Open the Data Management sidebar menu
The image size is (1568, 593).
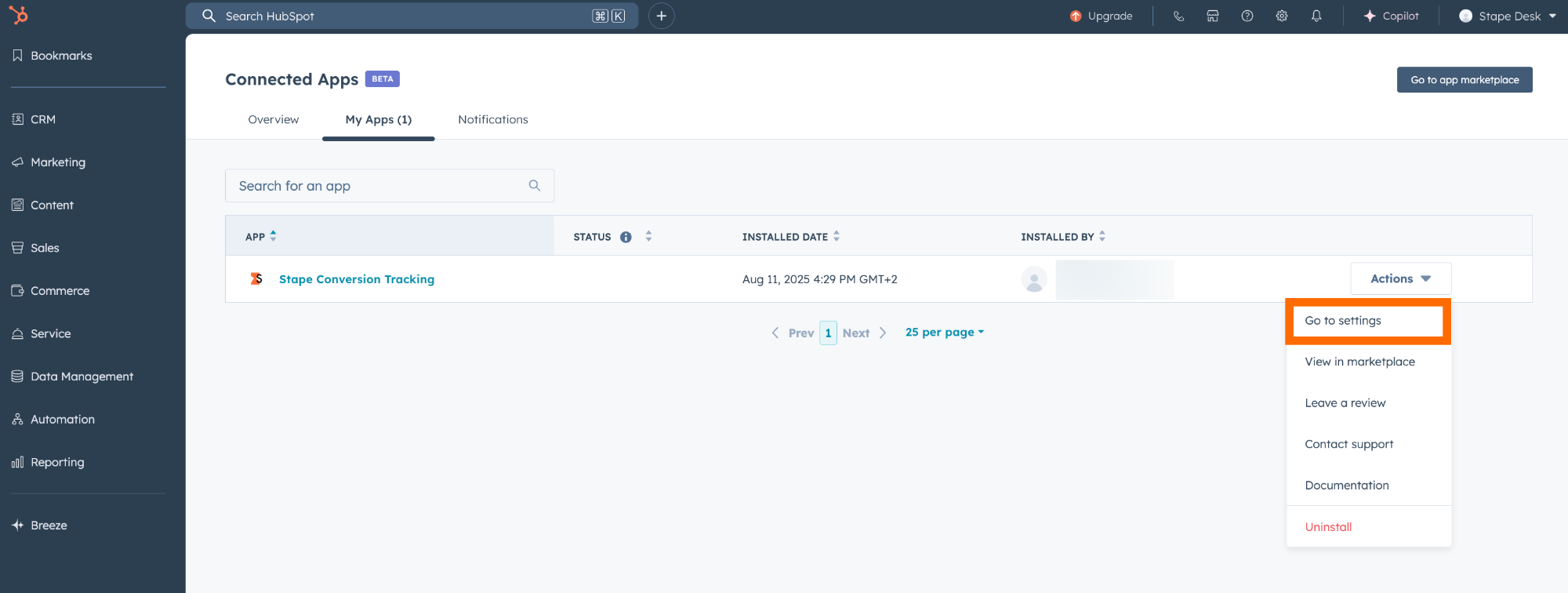(x=72, y=377)
